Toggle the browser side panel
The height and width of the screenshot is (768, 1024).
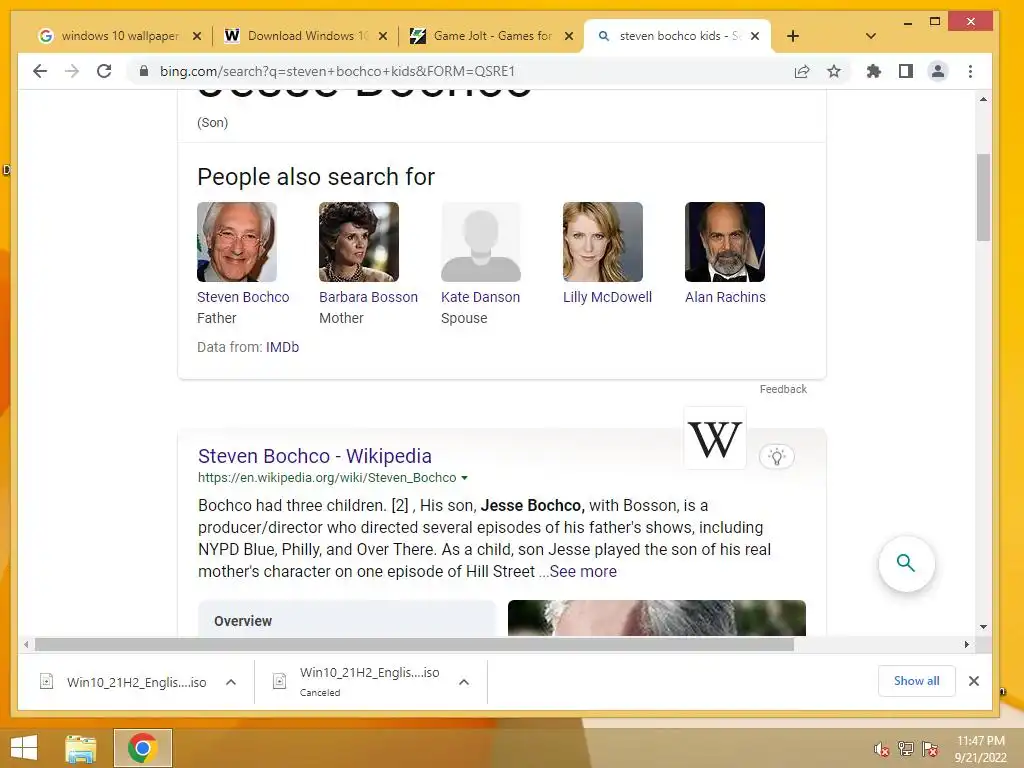pos(906,71)
